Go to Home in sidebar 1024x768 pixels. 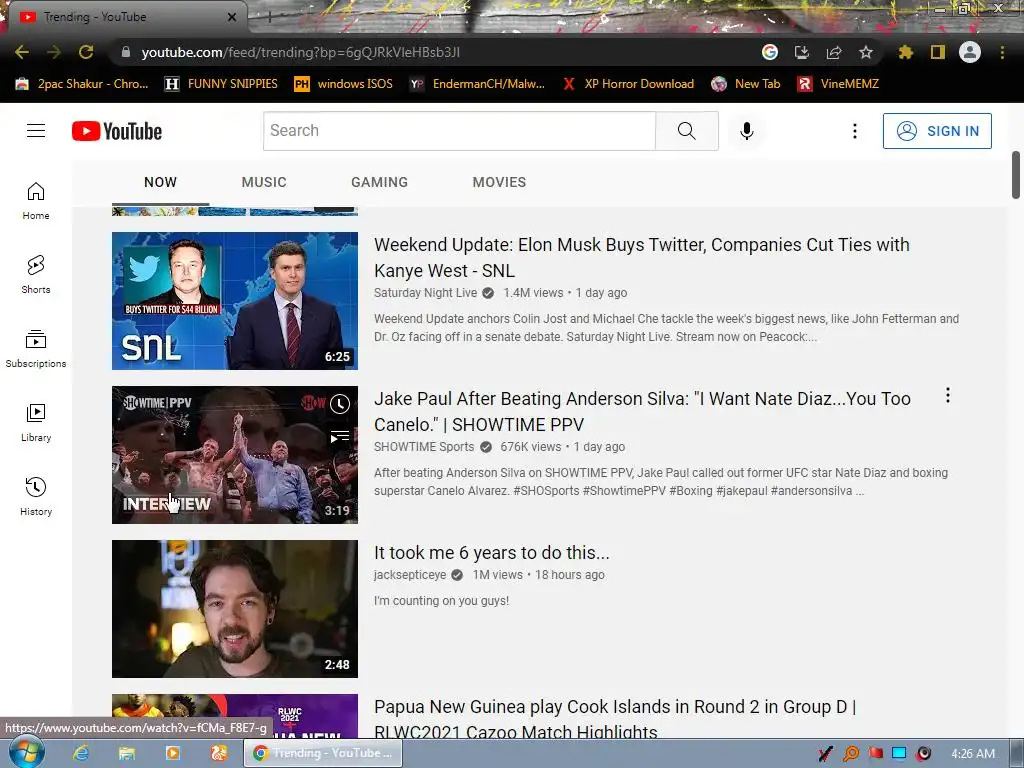(36, 200)
